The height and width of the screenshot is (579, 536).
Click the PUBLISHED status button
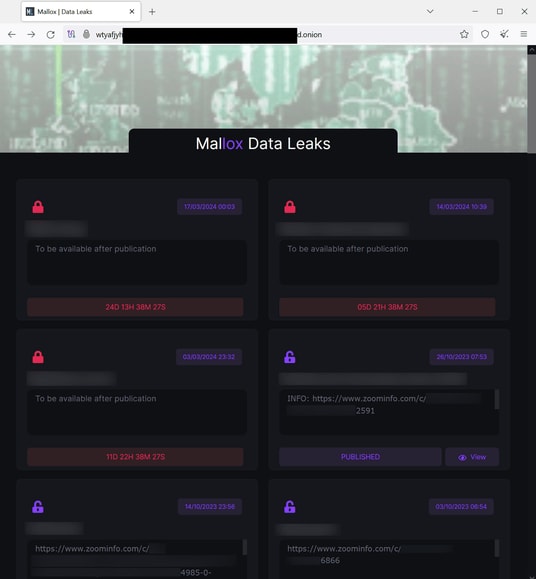[360, 457]
